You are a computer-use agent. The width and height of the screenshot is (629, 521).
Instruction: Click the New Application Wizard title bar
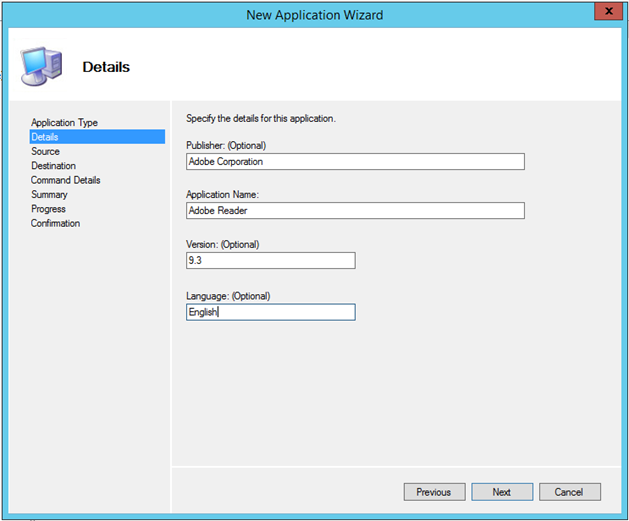point(315,14)
